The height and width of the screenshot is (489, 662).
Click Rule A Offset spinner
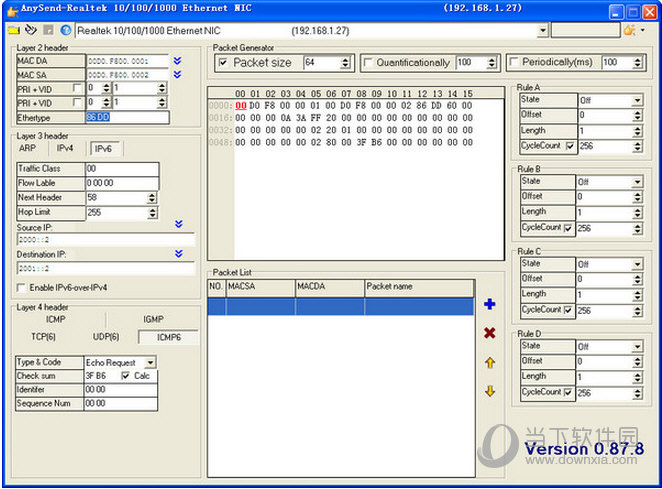pyautogui.click(x=638, y=115)
